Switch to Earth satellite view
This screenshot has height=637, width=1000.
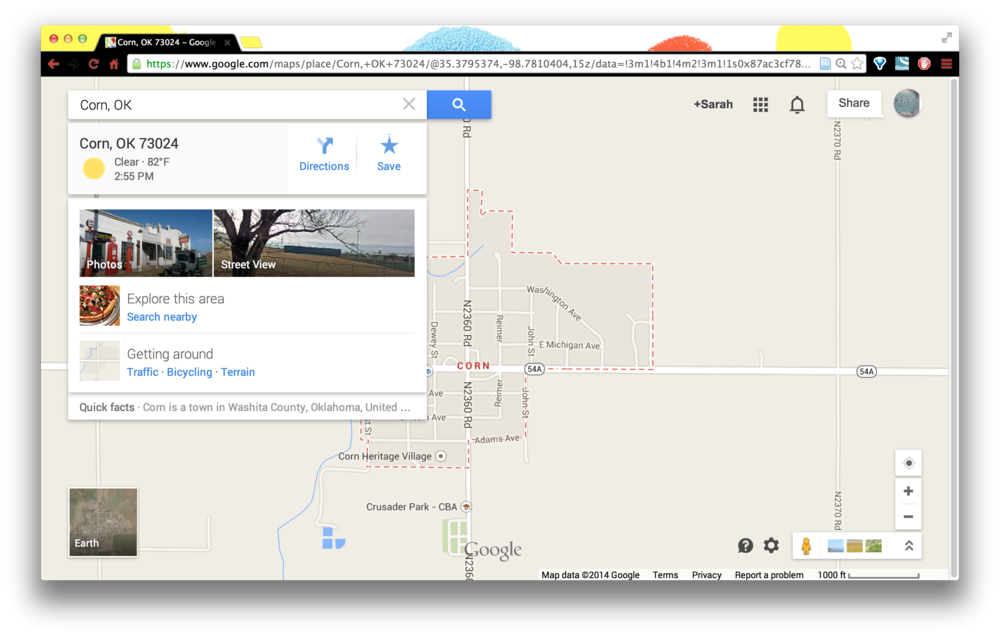pyautogui.click(x=103, y=522)
